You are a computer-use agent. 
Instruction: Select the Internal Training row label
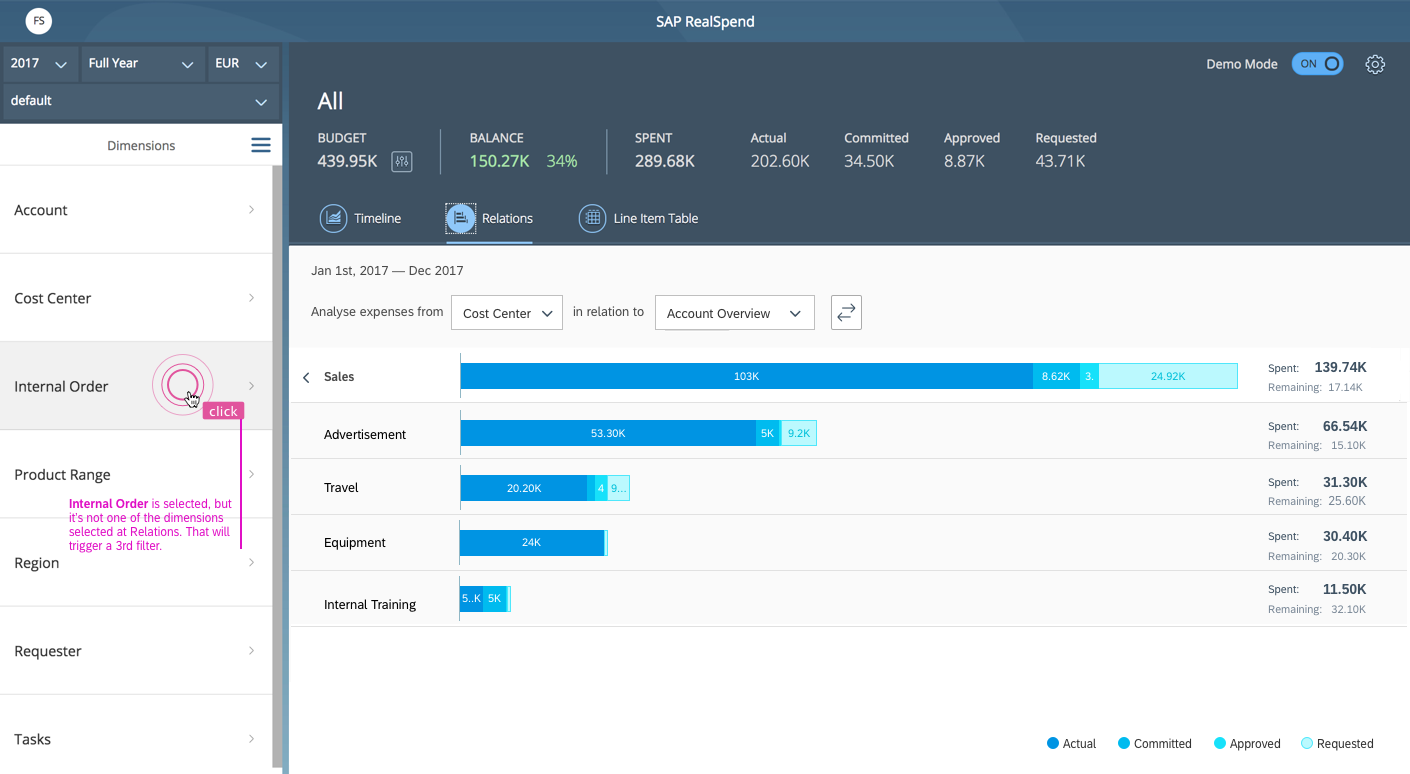click(370, 605)
